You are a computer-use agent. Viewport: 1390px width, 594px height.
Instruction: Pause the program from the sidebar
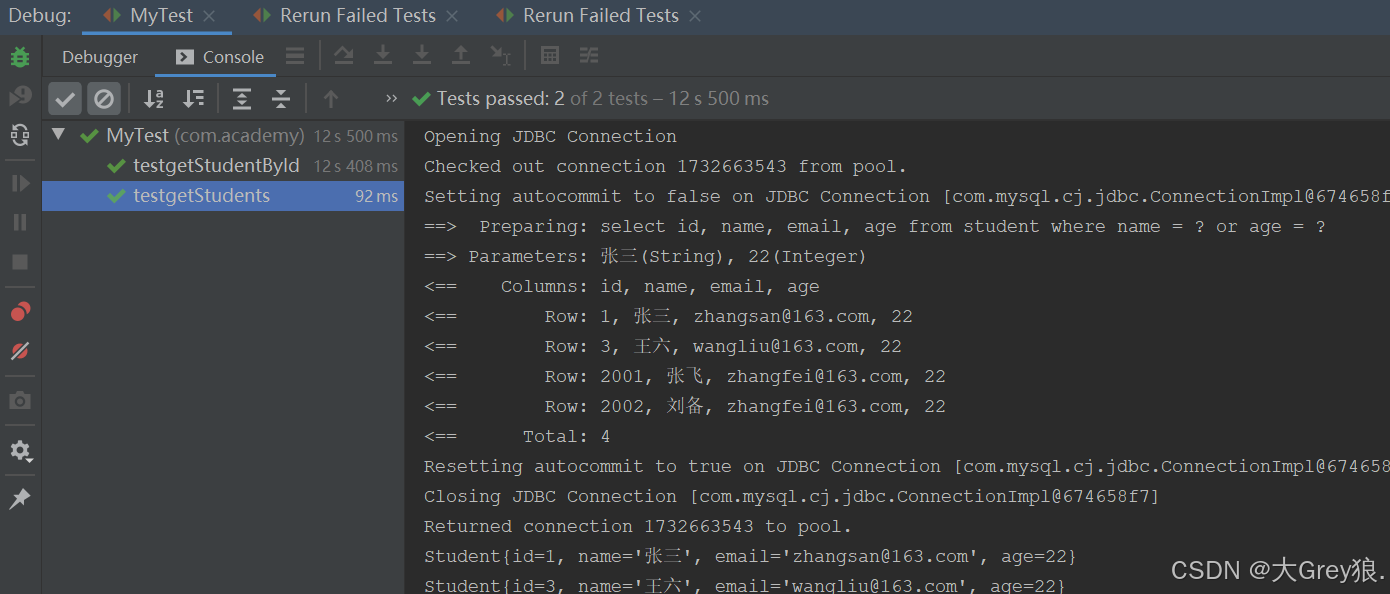coord(20,222)
